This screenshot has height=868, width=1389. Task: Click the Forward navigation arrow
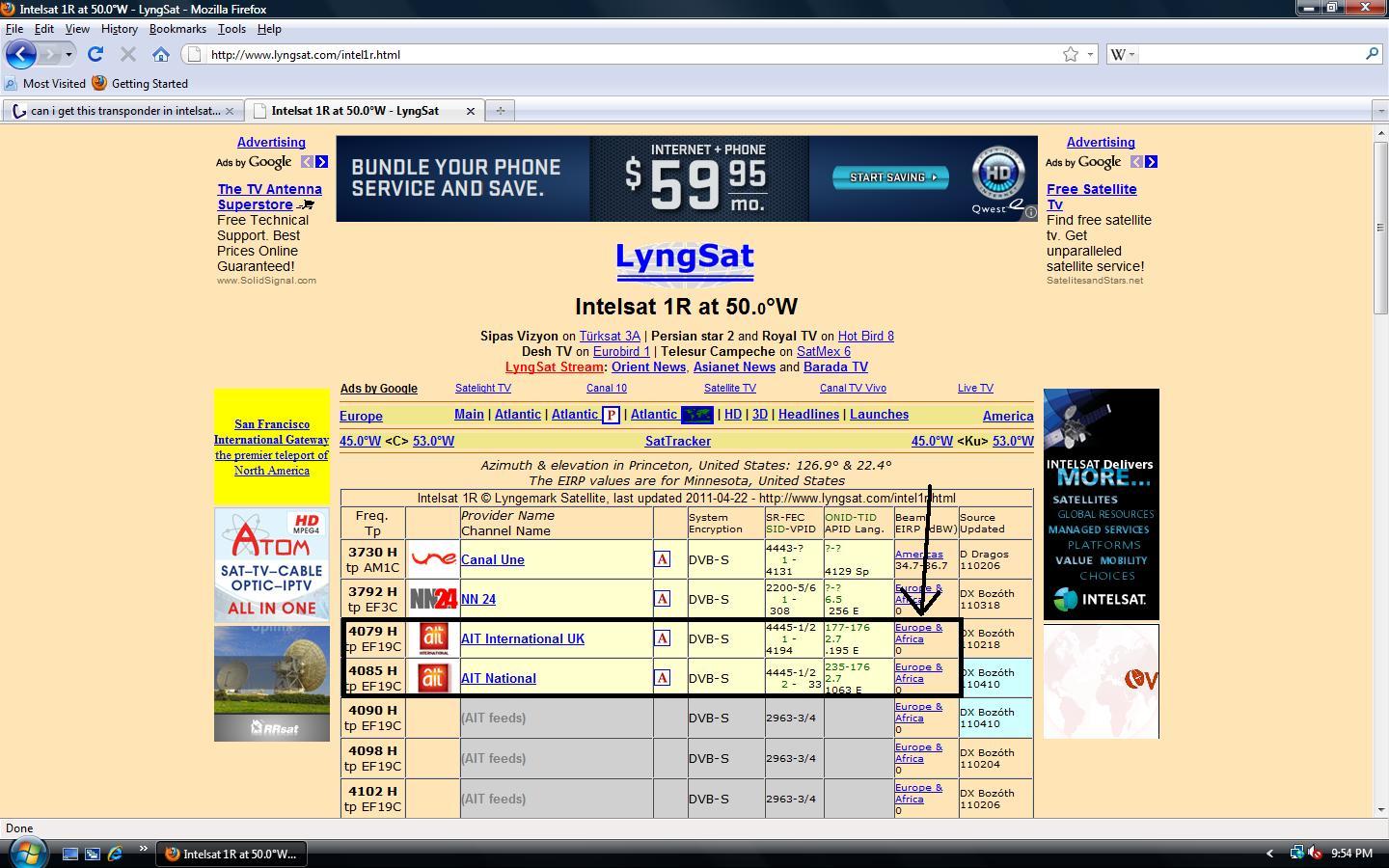(50, 54)
